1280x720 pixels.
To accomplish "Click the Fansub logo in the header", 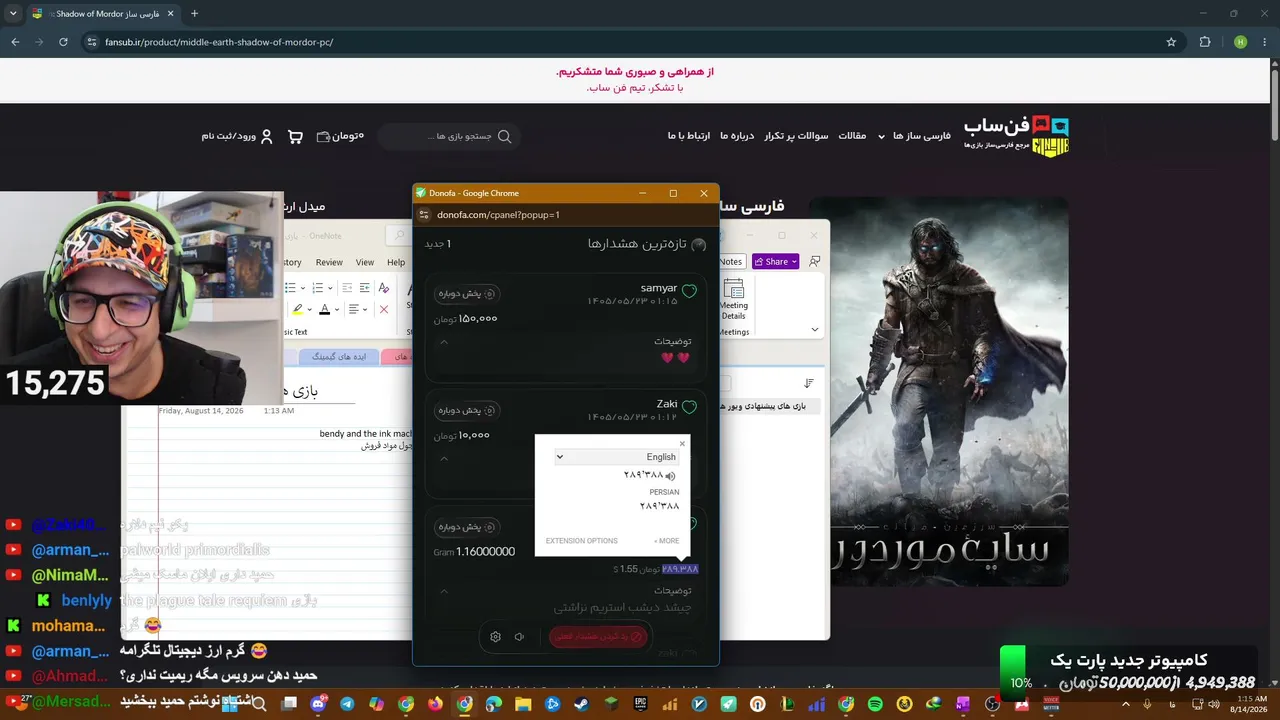I will (1016, 135).
